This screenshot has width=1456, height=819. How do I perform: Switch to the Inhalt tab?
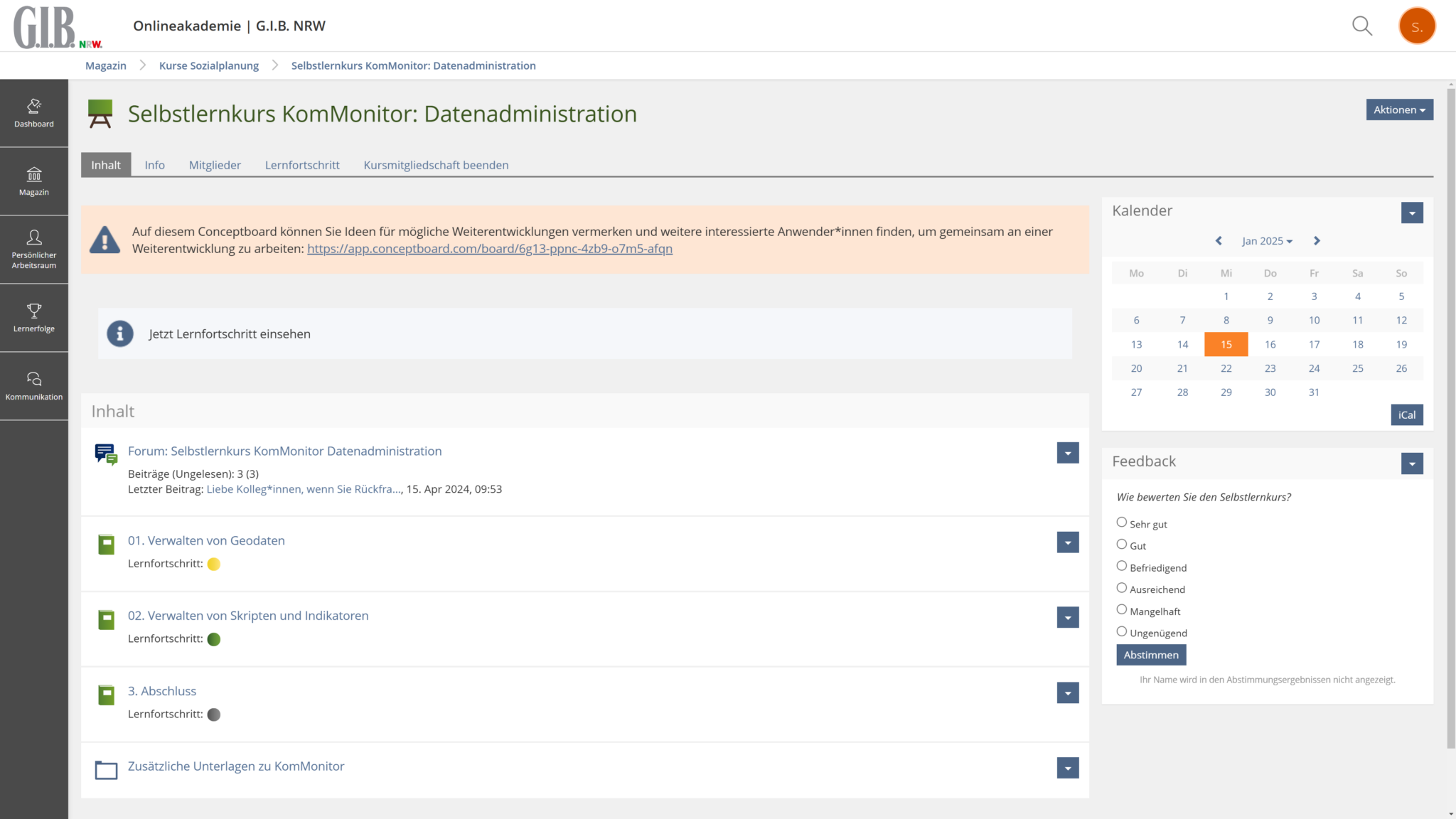pyautogui.click(x=106, y=165)
